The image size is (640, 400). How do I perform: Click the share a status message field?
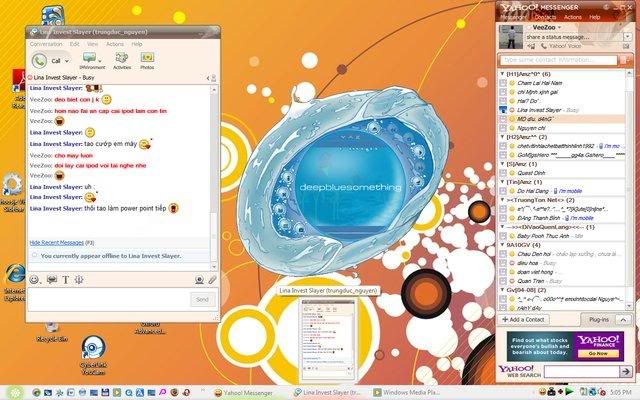pyautogui.click(x=573, y=37)
